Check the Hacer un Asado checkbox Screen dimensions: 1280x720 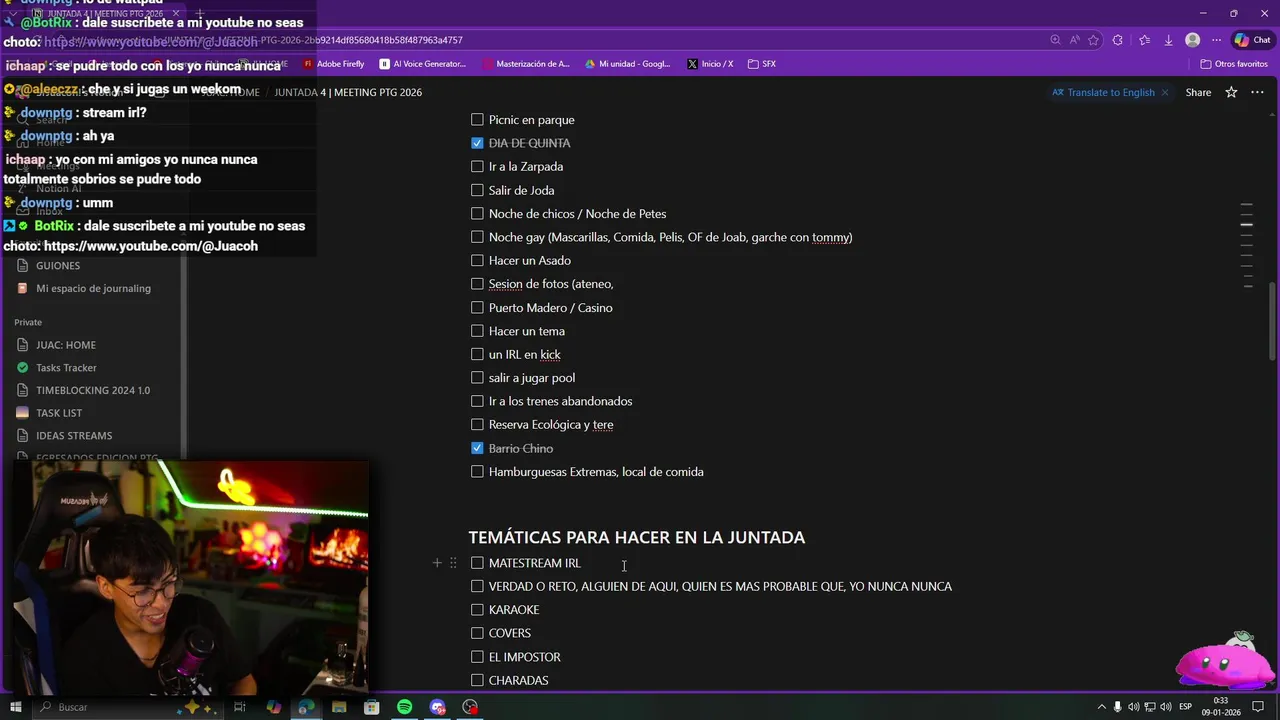477,260
